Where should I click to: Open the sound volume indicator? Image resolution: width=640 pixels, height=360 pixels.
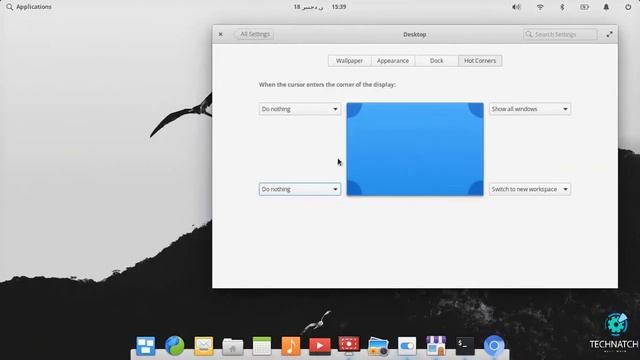[x=516, y=7]
